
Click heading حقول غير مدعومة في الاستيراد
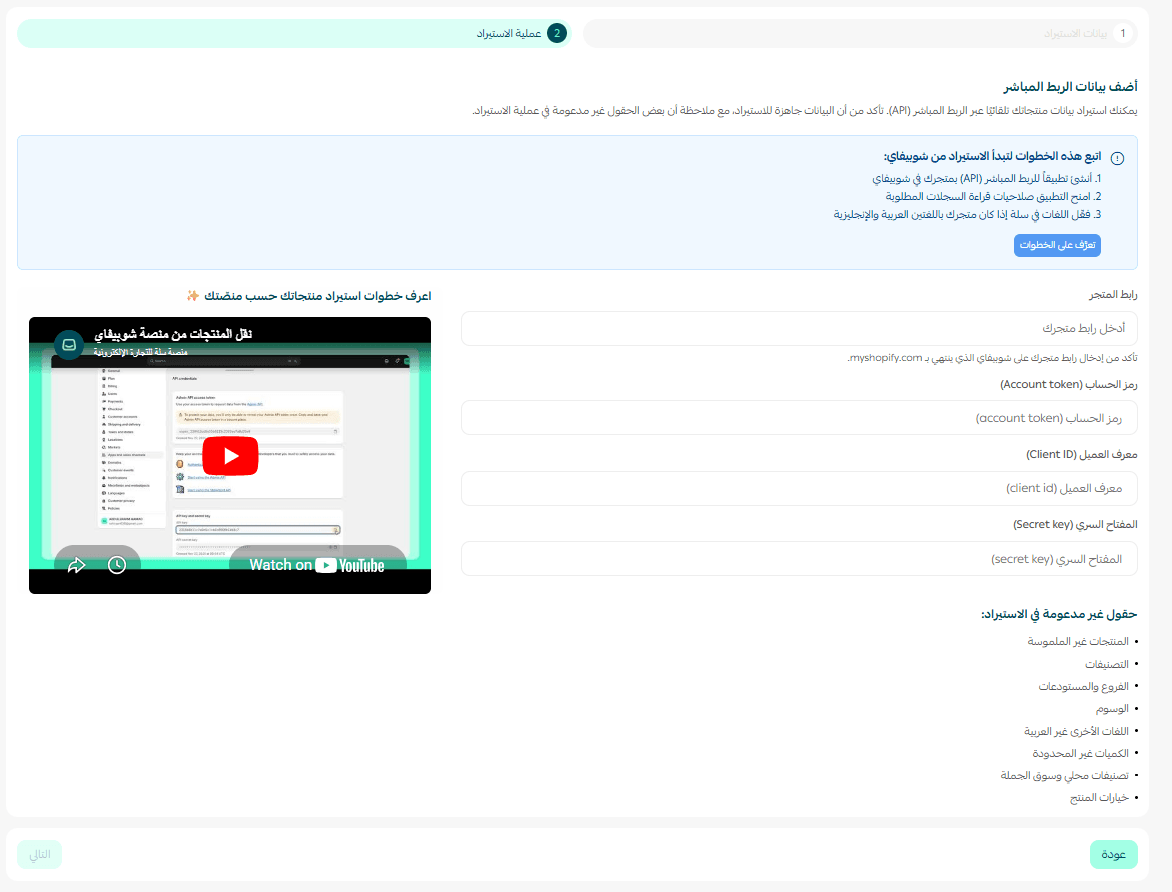(x=1059, y=614)
